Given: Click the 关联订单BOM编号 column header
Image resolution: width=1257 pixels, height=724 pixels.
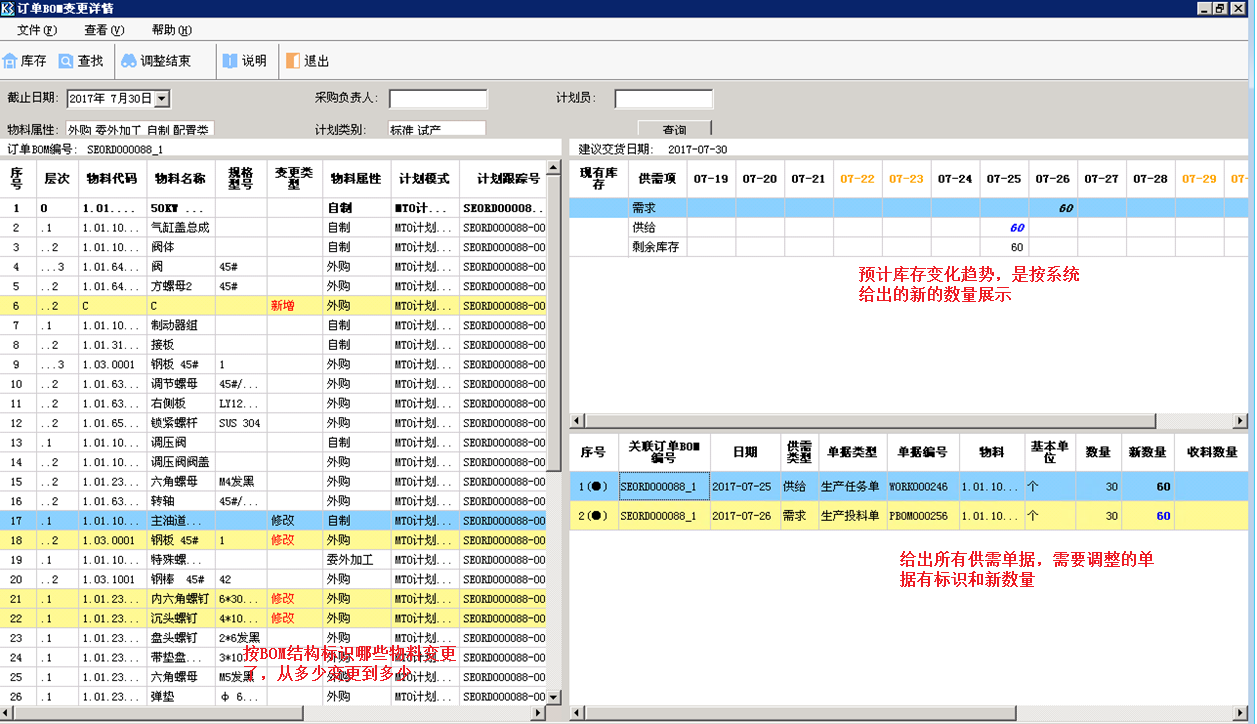Looking at the screenshot, I should 664,452.
